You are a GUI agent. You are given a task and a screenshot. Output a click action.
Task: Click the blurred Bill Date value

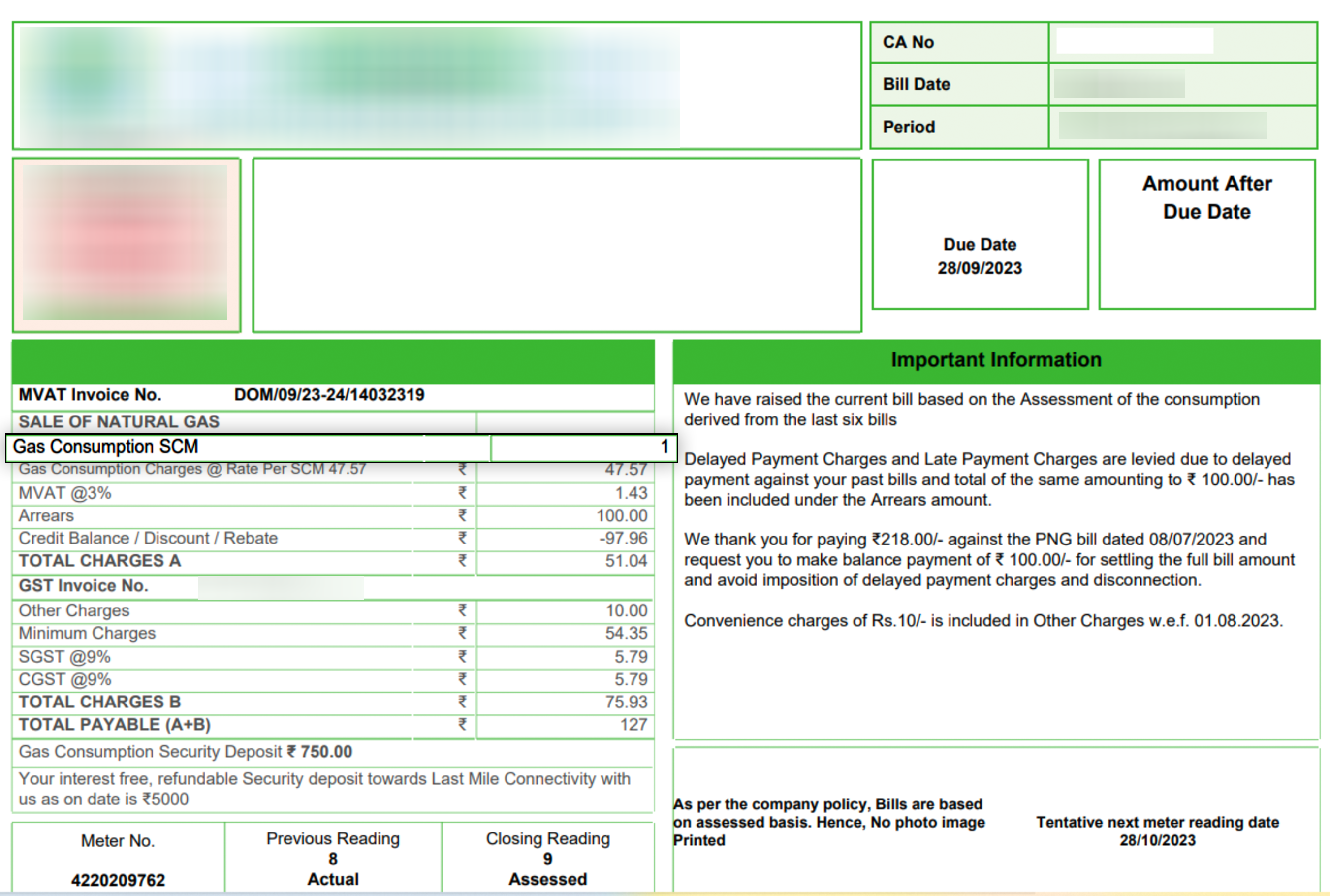coord(1119,84)
